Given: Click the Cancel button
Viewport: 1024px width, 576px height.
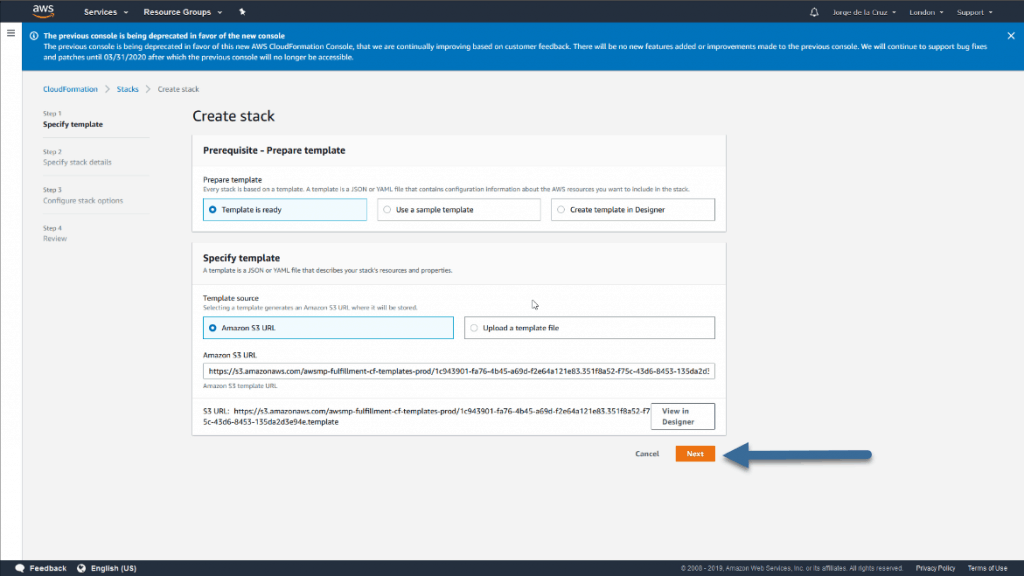Looking at the screenshot, I should pyautogui.click(x=647, y=454).
